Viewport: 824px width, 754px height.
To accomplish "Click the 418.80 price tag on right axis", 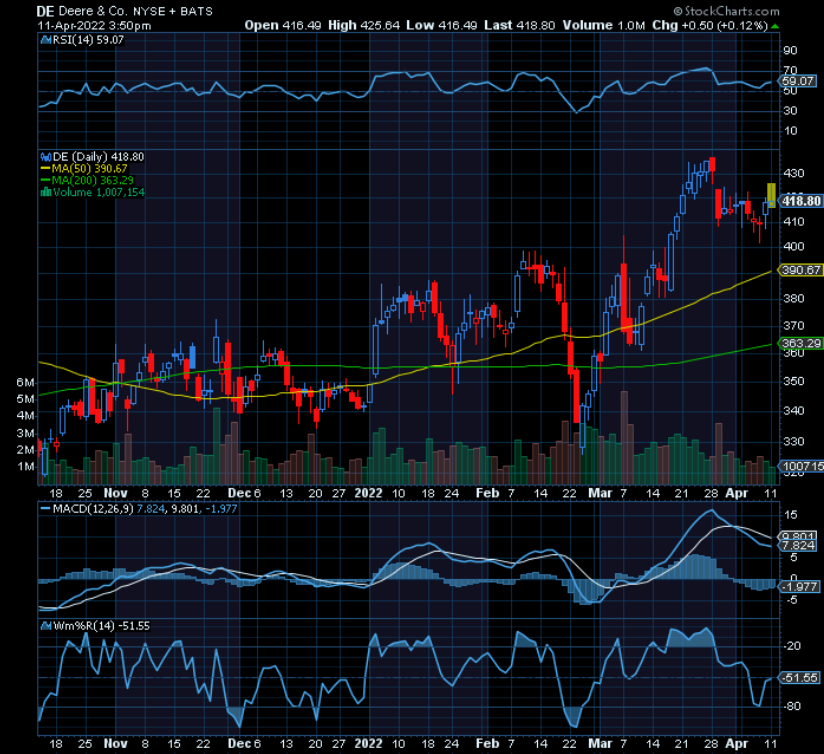I will 801,200.
